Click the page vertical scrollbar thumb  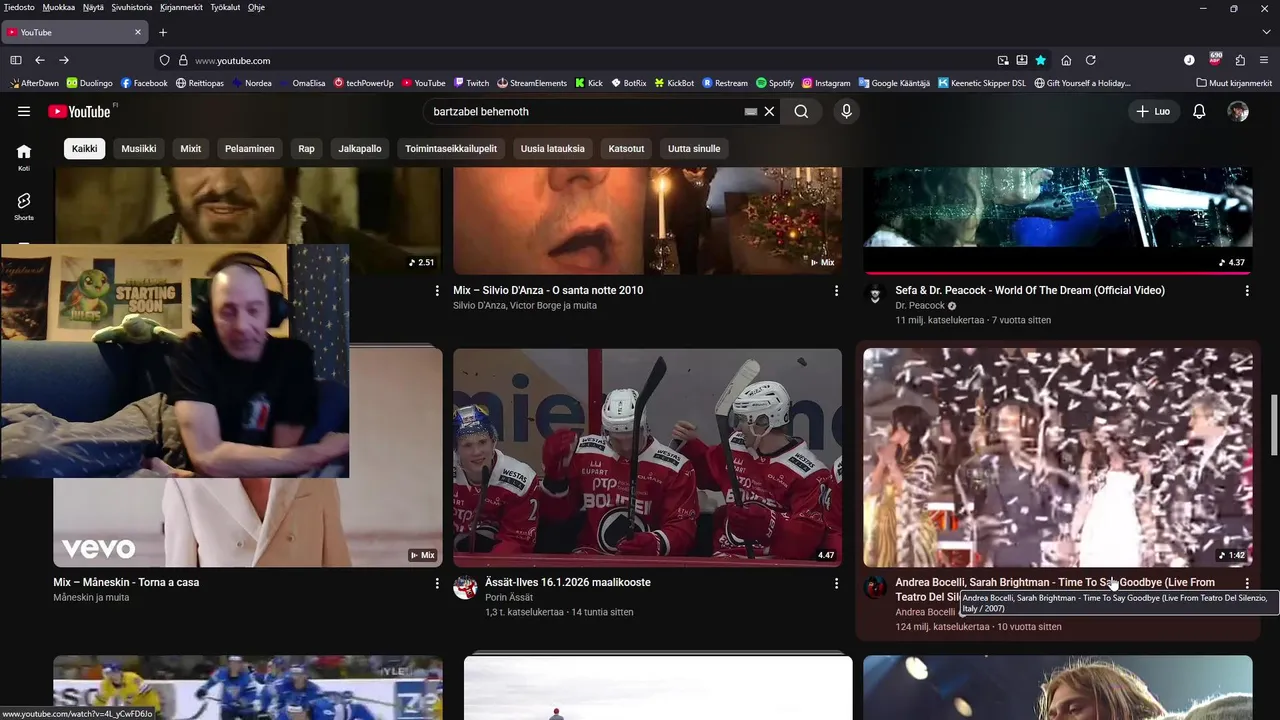coord(1274,424)
